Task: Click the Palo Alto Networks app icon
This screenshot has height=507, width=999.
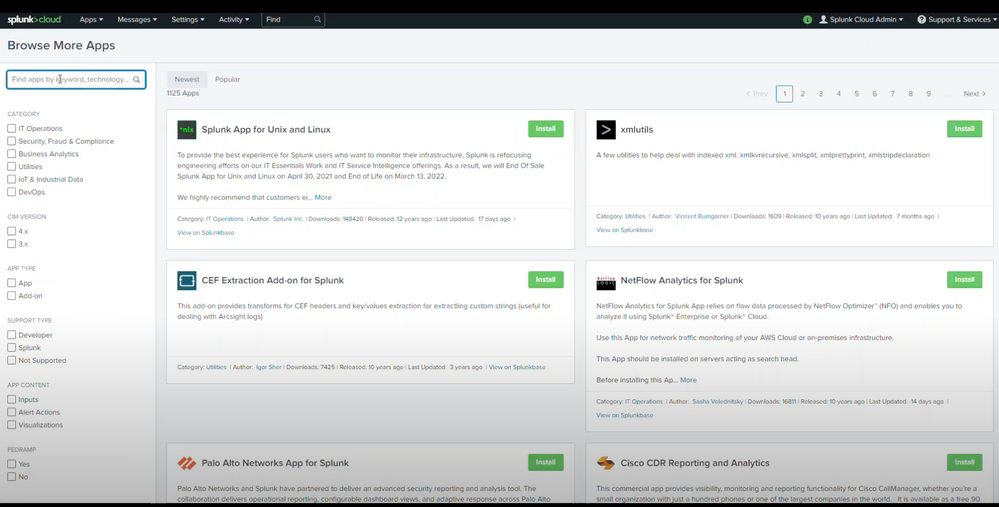Action: [187, 463]
